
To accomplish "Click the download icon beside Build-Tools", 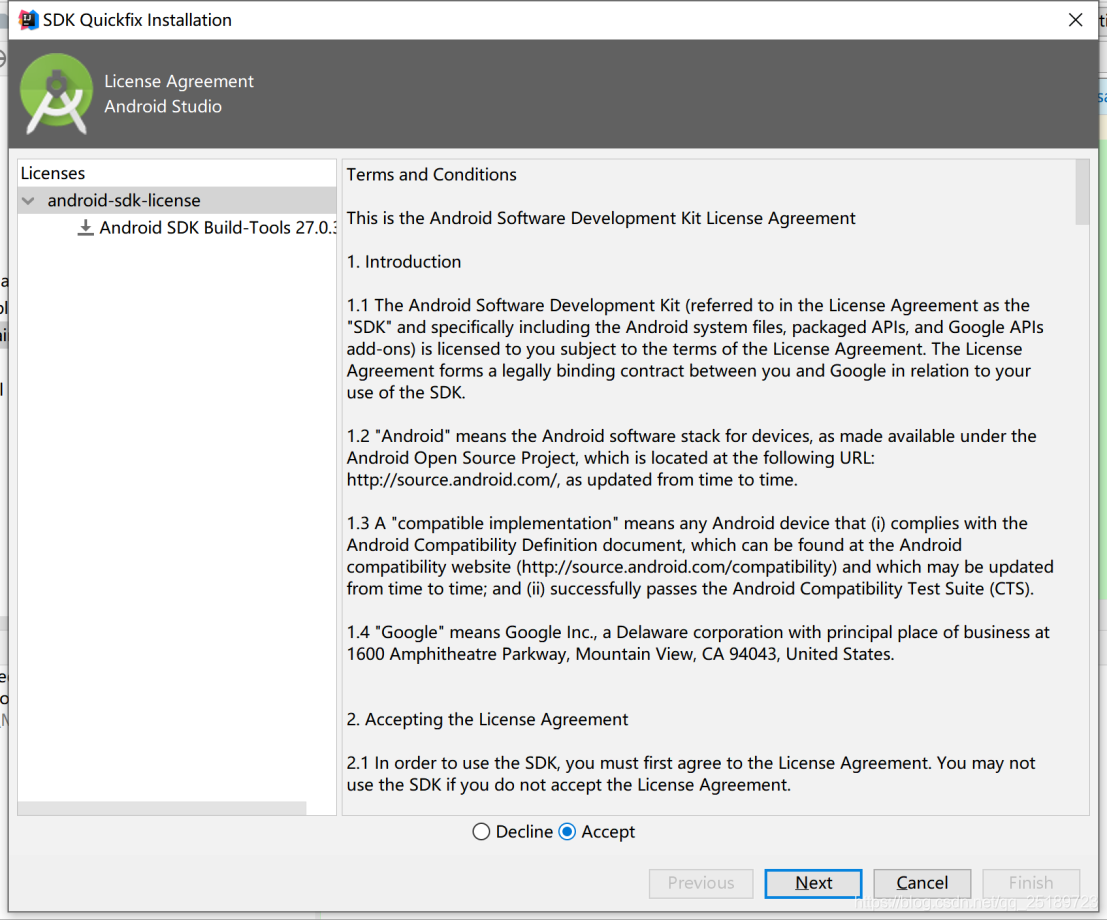I will [85, 228].
